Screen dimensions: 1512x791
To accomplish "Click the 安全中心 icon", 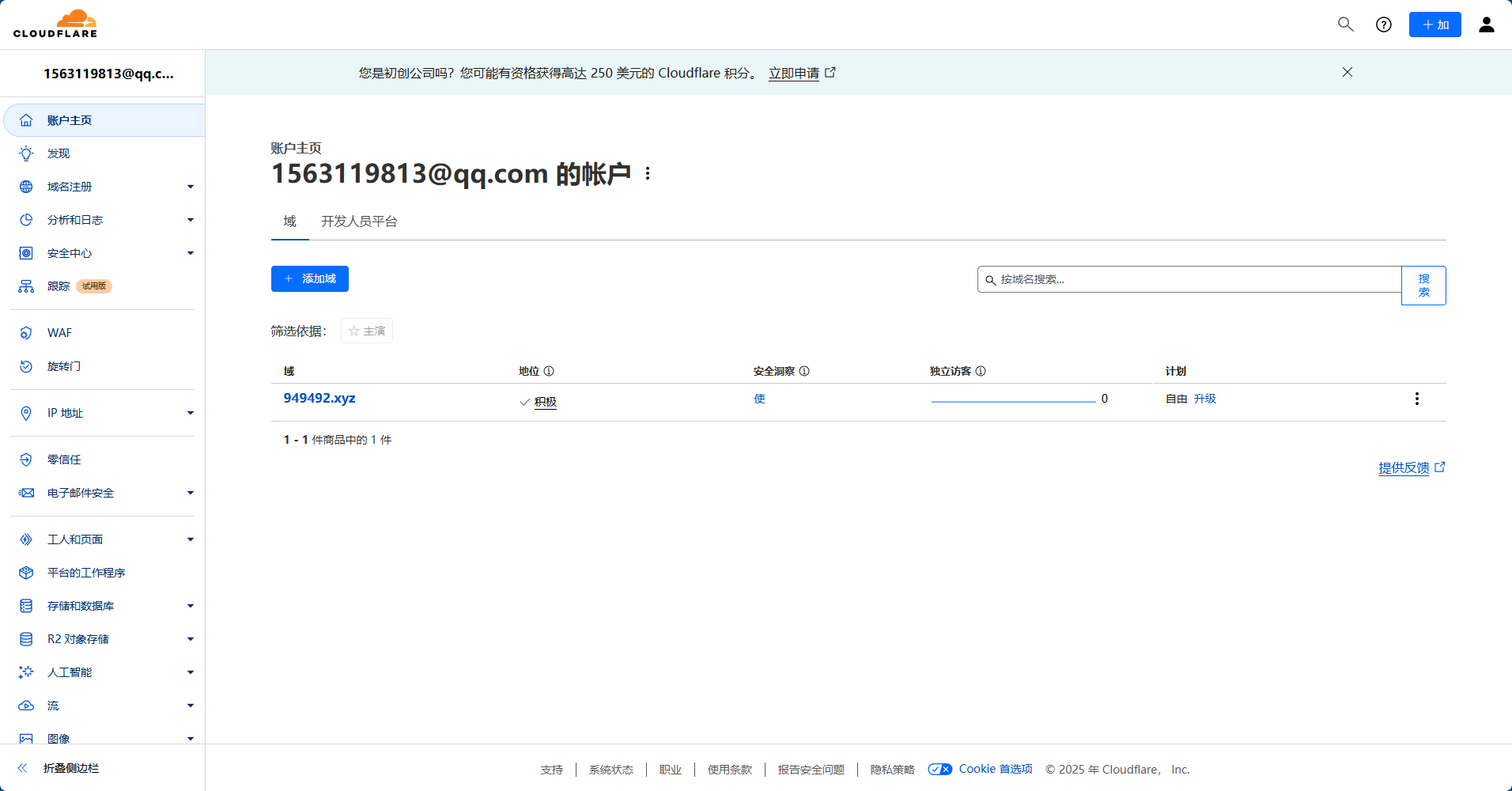I will [26, 253].
